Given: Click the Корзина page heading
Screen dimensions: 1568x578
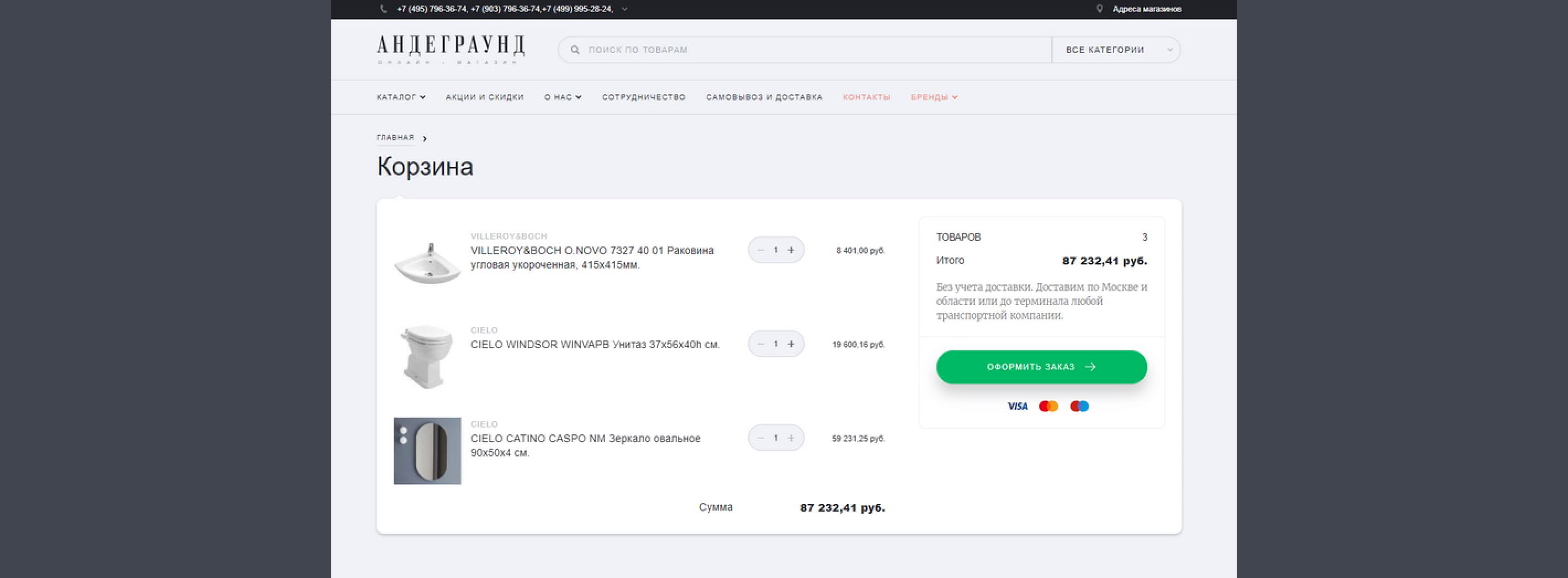Looking at the screenshot, I should coord(425,166).
